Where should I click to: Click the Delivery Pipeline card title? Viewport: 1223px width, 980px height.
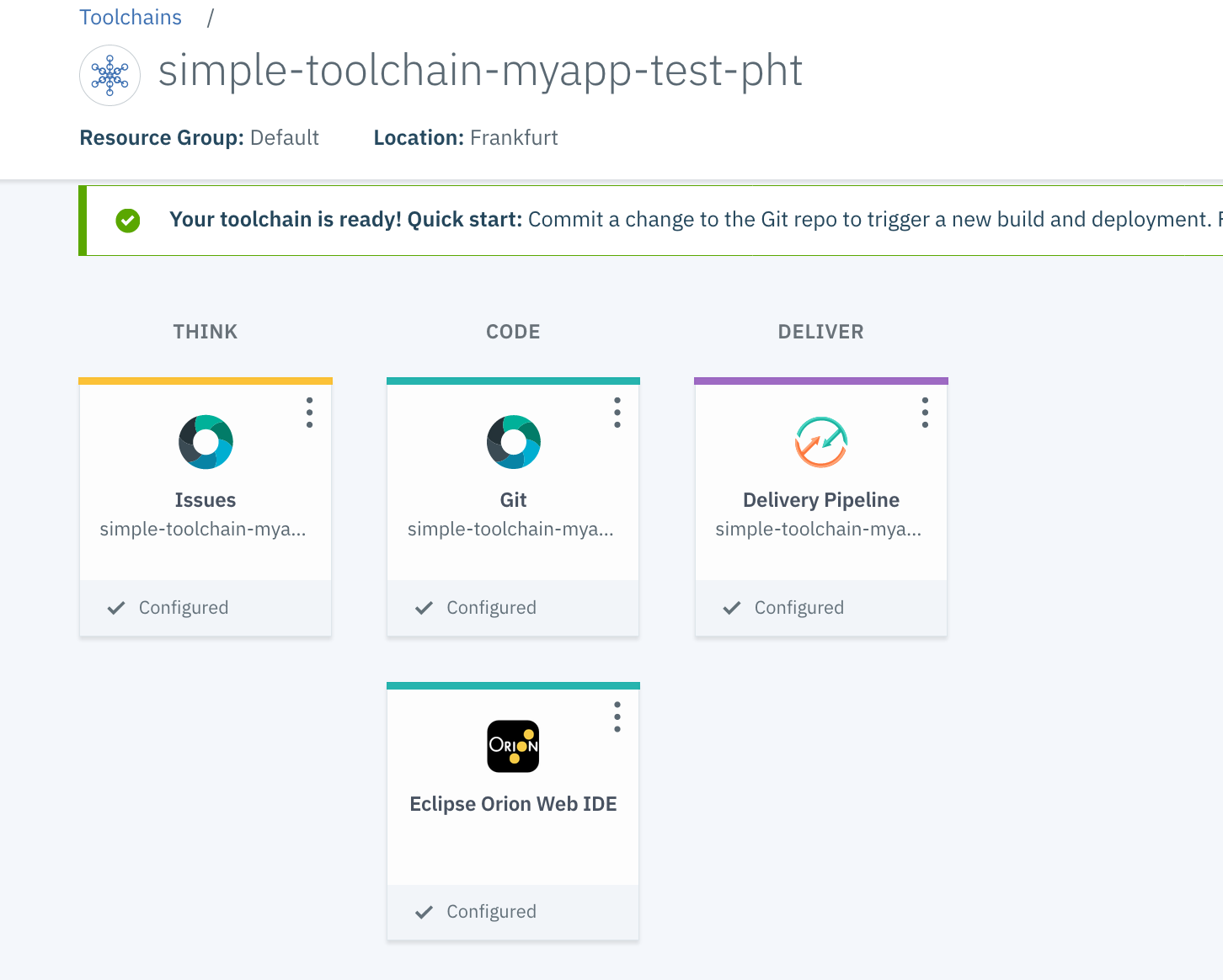pyautogui.click(x=821, y=500)
